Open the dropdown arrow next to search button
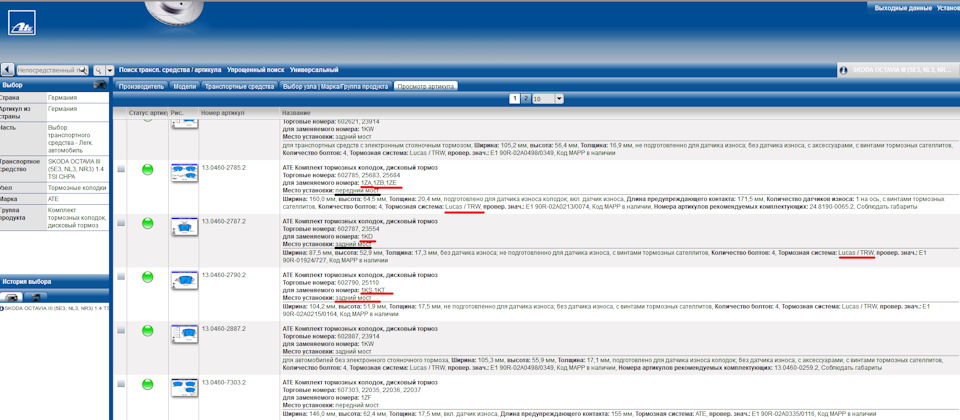Image resolution: width=960 pixels, height=420 pixels. 110,70
